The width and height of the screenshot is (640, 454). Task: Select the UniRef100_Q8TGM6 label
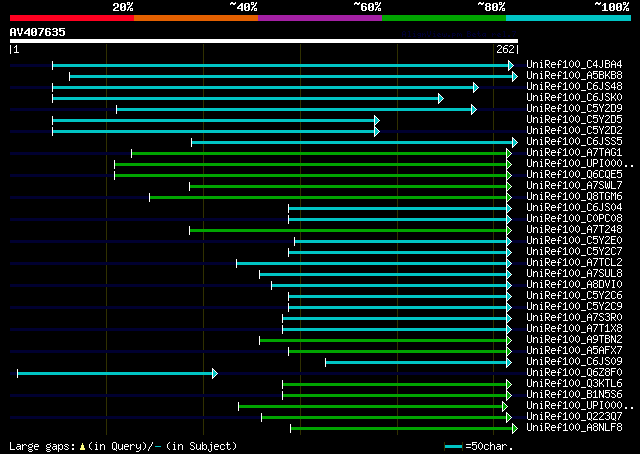coord(574,197)
